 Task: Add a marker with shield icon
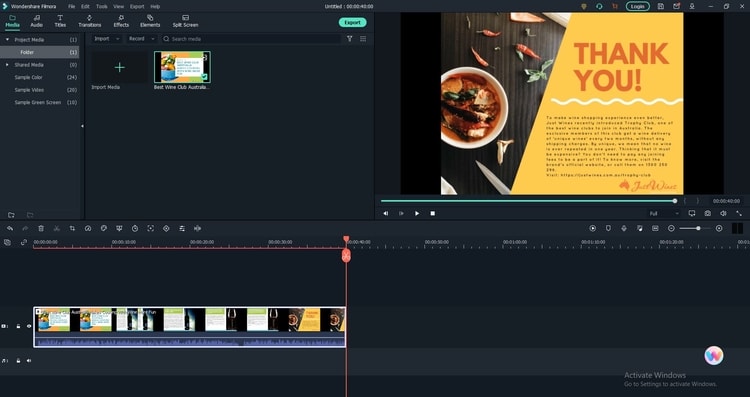[x=608, y=229]
